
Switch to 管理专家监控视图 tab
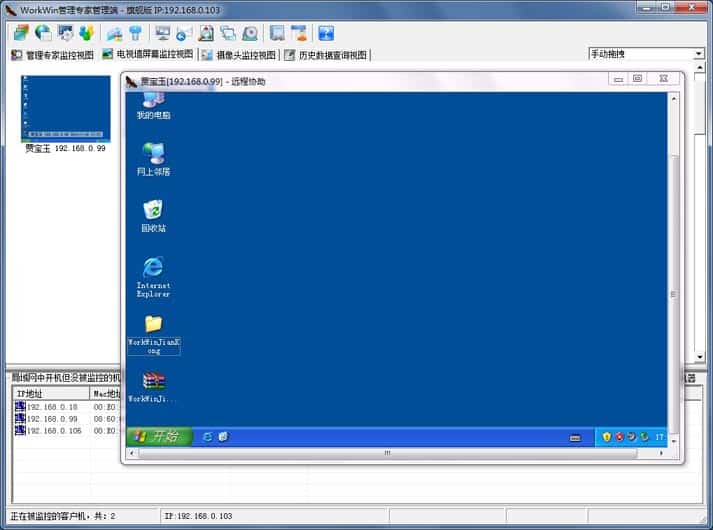[53, 55]
